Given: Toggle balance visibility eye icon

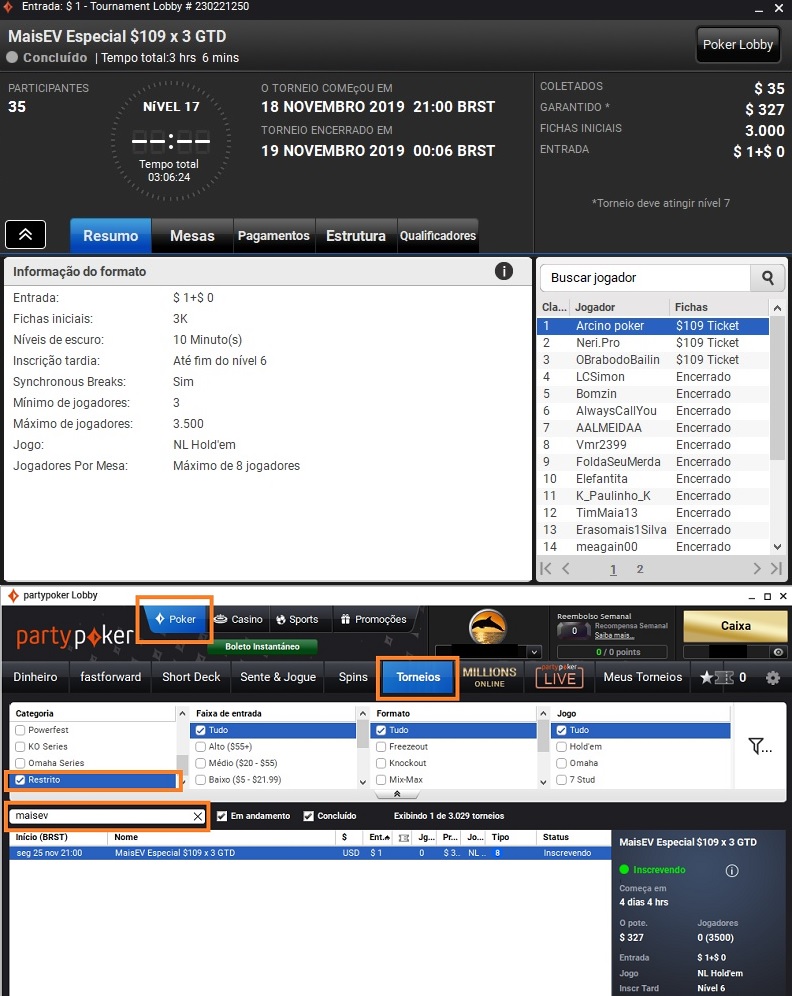Looking at the screenshot, I should 777,652.
